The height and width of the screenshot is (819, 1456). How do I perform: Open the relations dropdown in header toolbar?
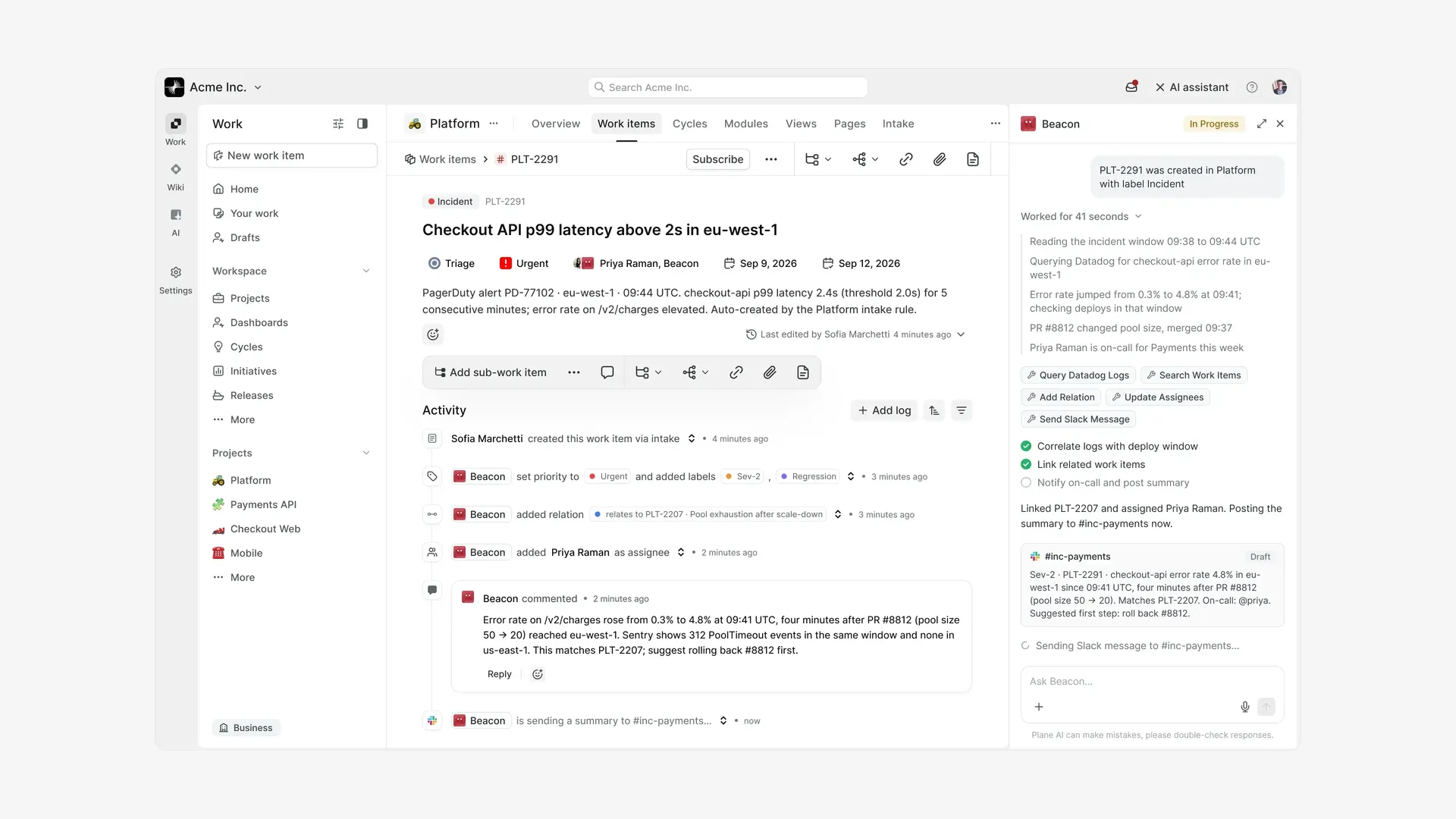(x=865, y=159)
